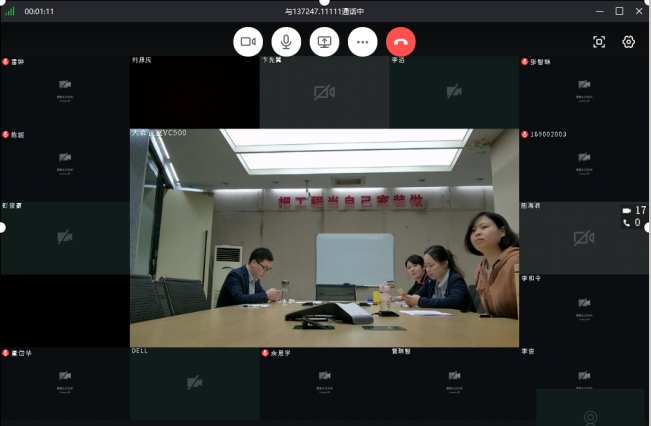Open the more options menu
Screen dimensions: 651x426
click(362, 41)
